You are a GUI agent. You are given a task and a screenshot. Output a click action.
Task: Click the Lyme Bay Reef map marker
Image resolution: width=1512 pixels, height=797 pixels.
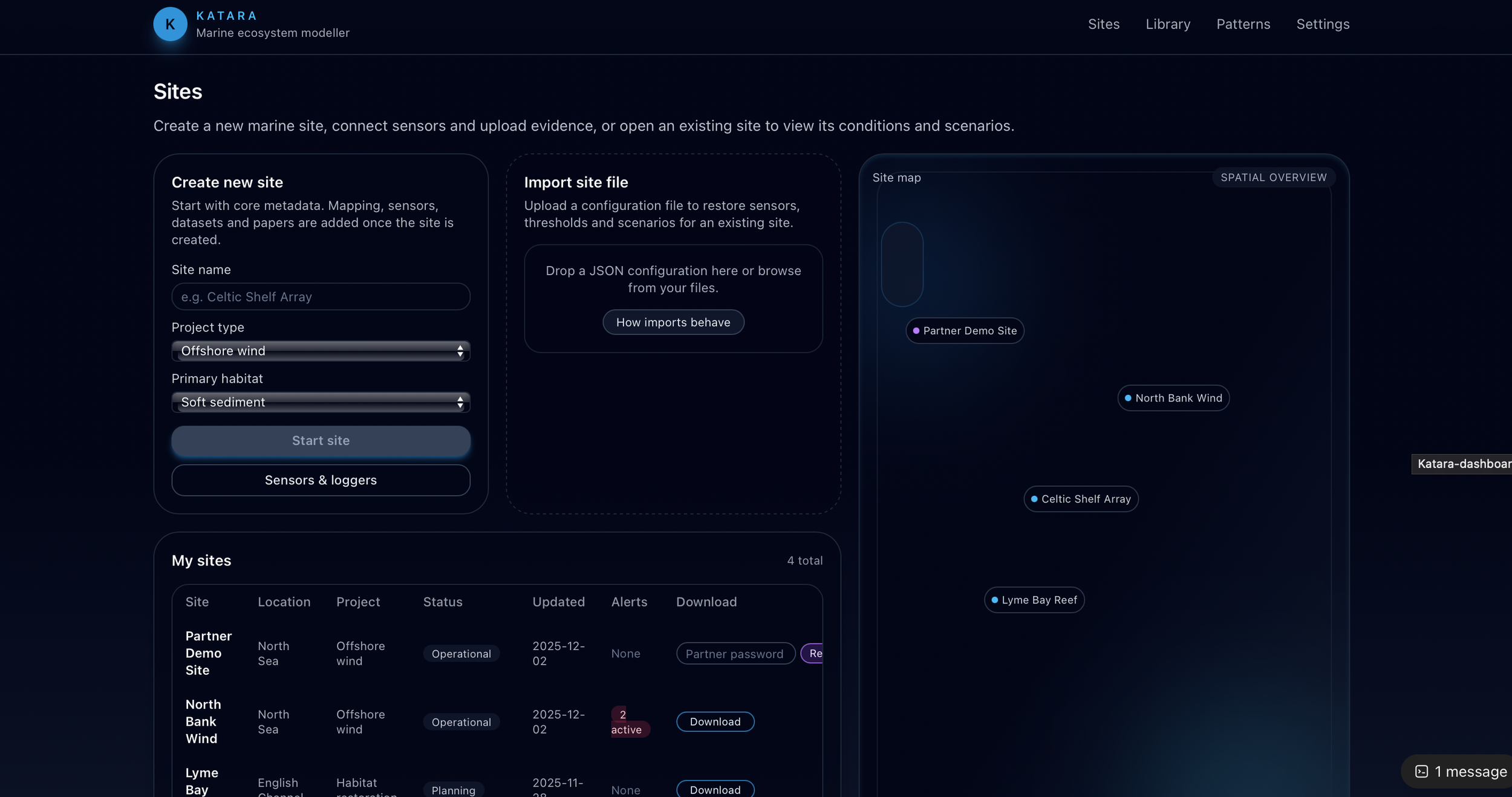click(1034, 600)
